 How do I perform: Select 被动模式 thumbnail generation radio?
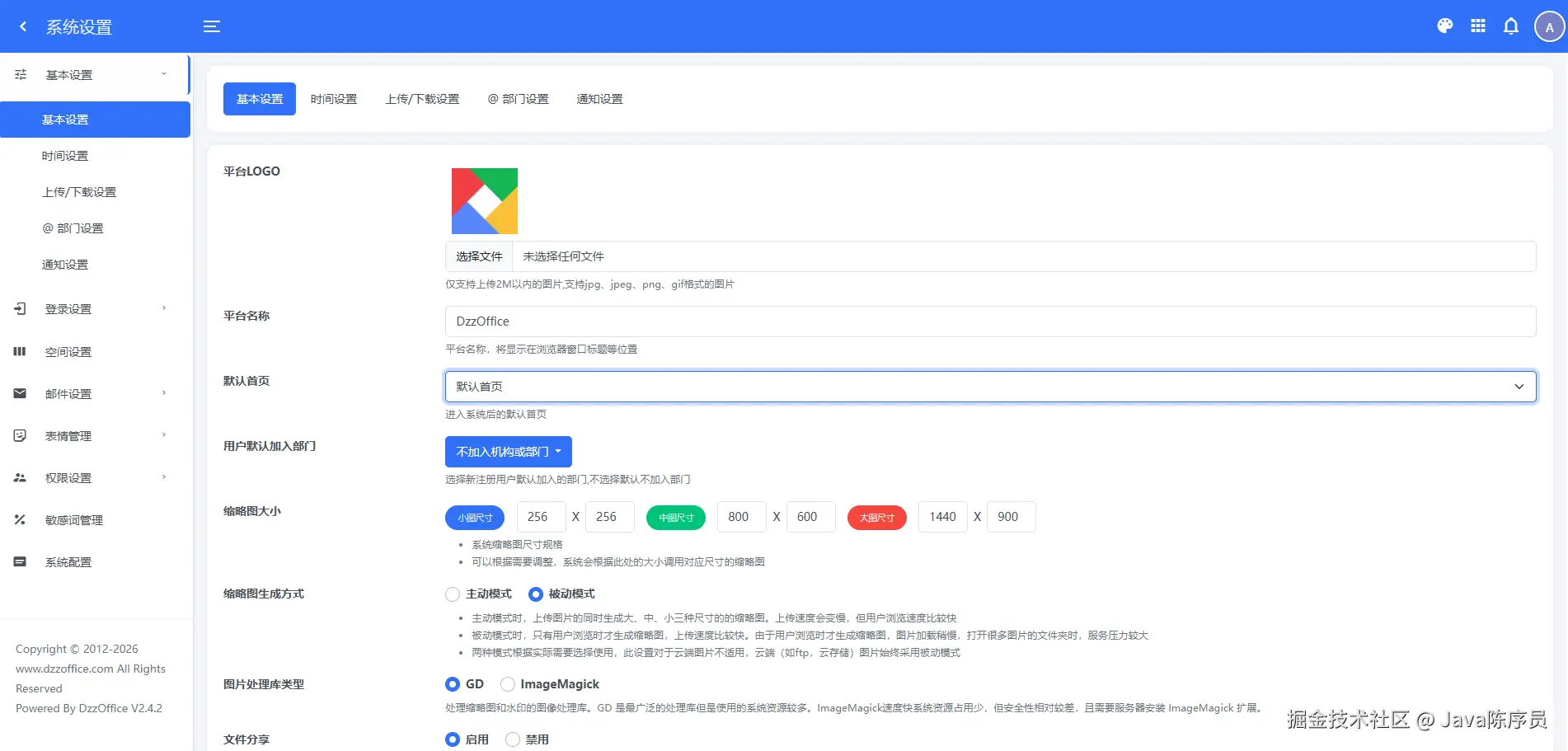click(536, 594)
